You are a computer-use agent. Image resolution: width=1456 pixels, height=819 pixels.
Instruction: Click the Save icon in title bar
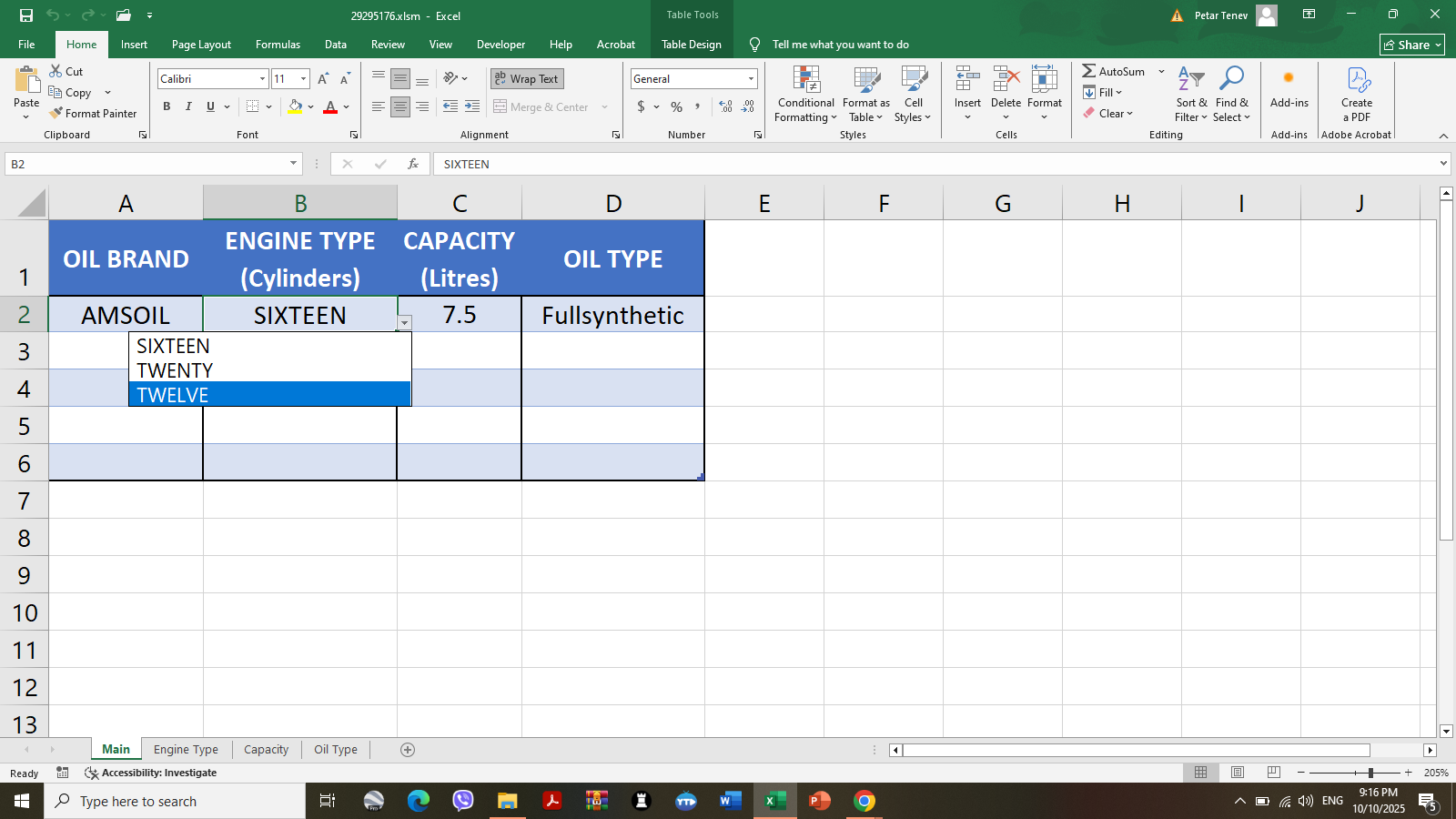click(26, 15)
